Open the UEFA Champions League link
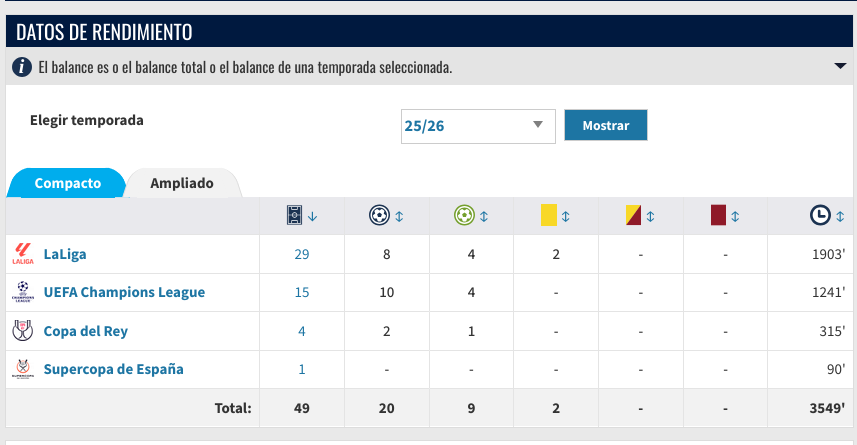 (x=124, y=292)
